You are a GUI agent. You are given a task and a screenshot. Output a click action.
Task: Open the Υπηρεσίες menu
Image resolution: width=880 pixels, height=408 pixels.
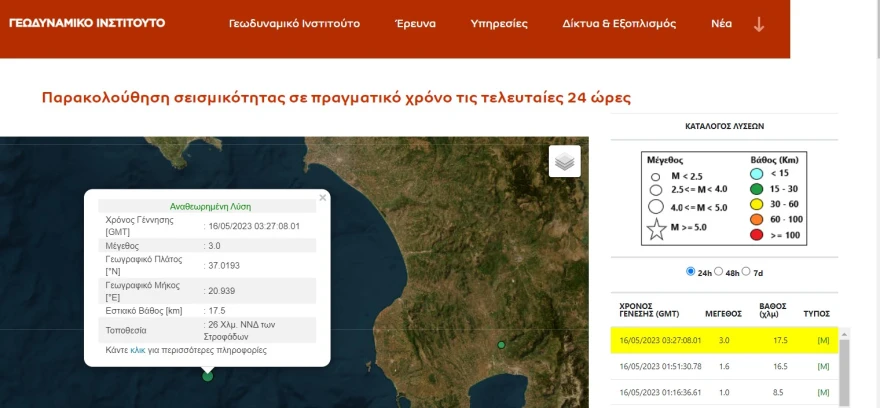(x=499, y=23)
